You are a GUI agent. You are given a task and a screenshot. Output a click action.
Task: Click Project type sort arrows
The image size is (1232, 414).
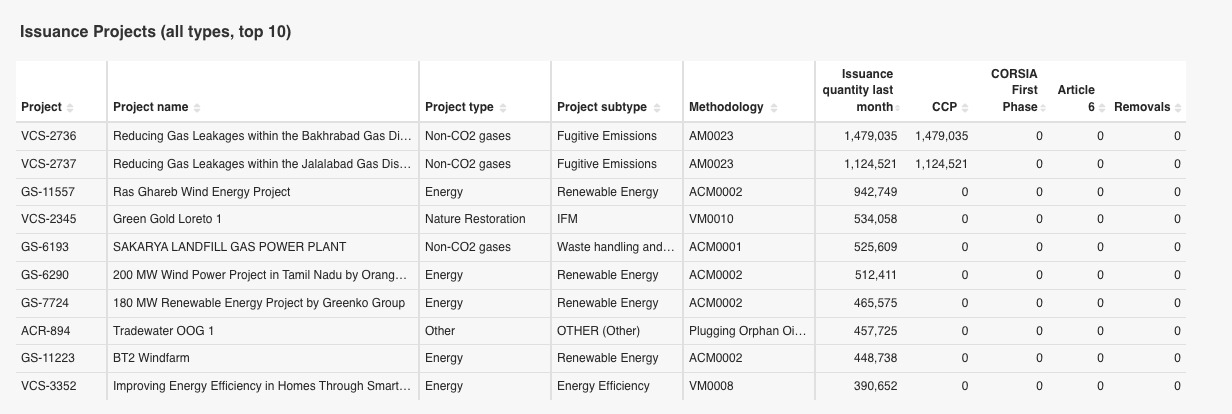click(x=502, y=108)
